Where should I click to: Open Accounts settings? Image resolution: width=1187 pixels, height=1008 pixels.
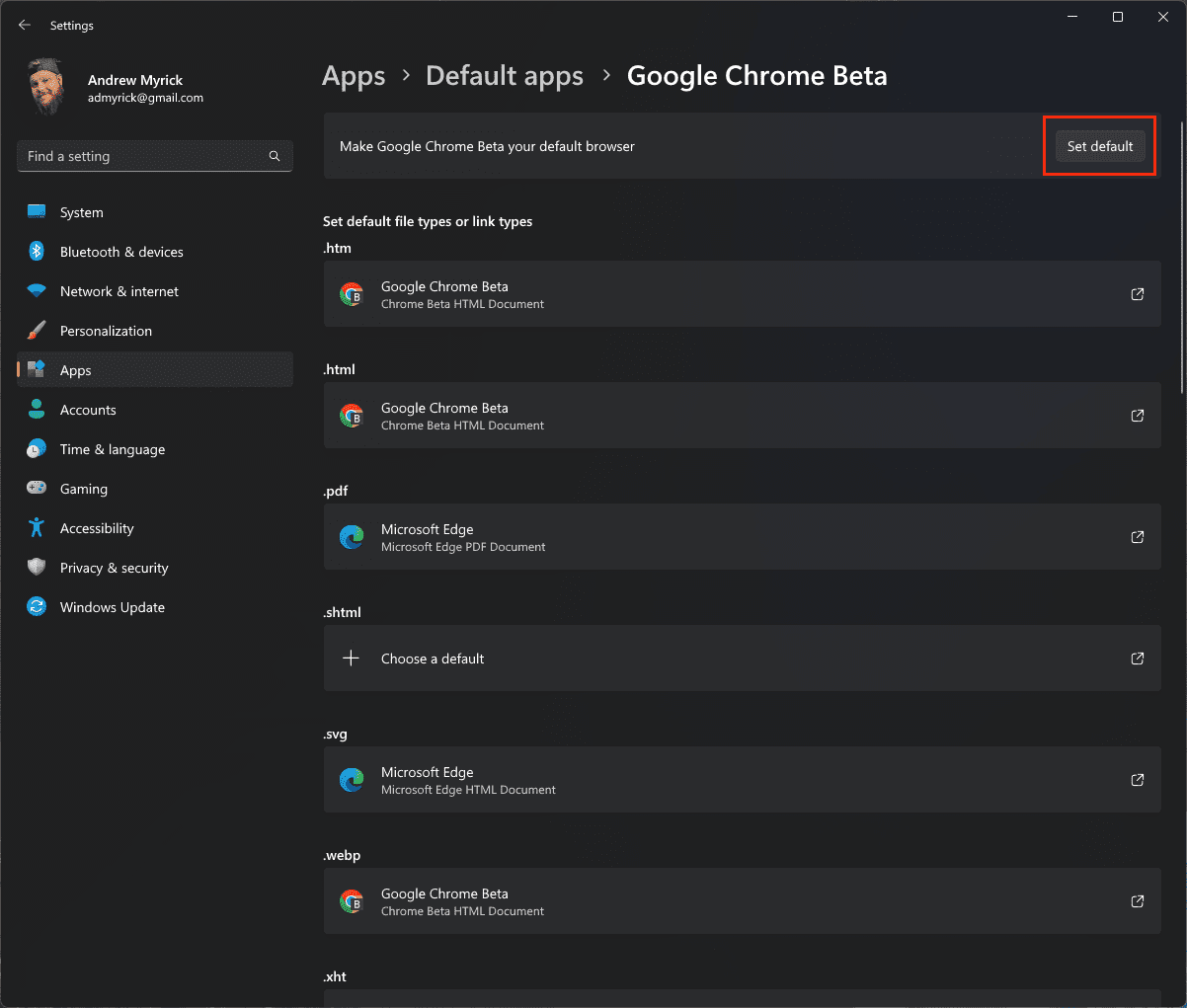(x=155, y=410)
